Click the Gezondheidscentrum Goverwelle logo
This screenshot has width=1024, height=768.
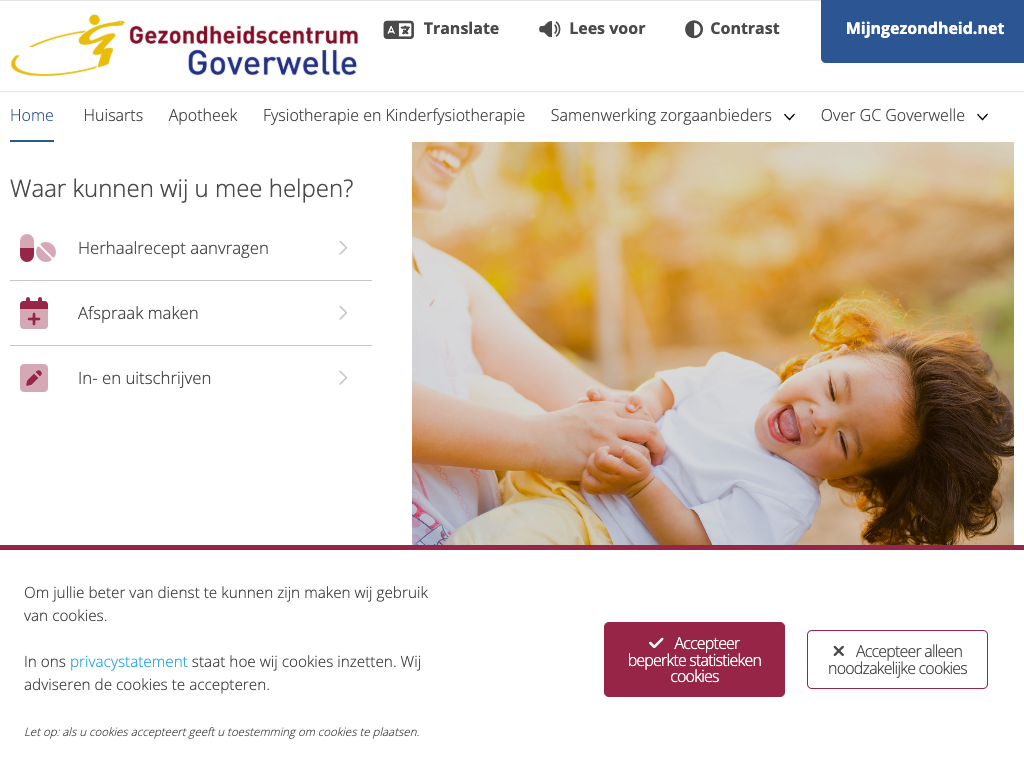[185, 46]
